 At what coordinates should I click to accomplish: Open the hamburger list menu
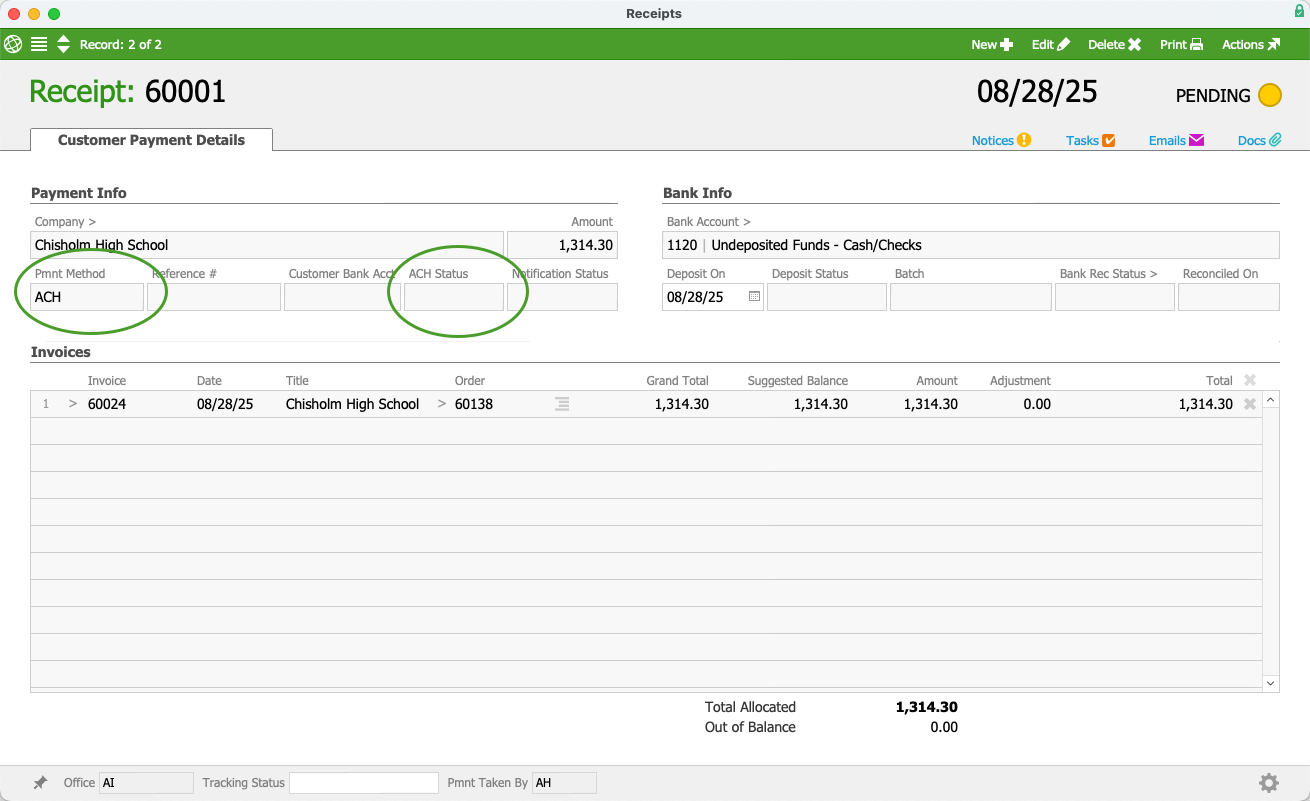[39, 44]
